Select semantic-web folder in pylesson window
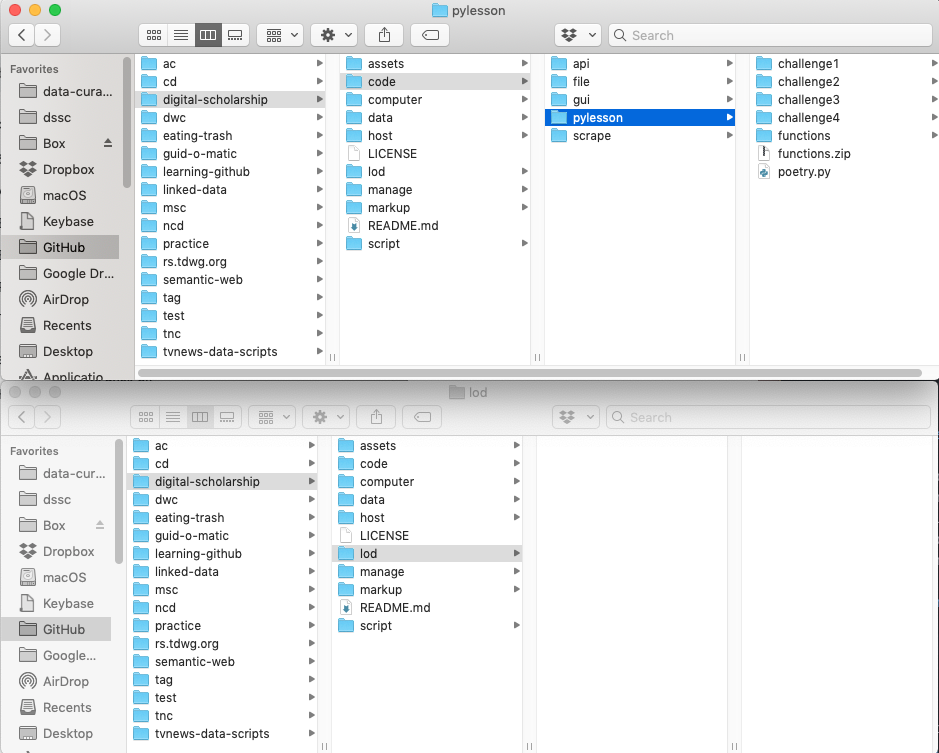The height and width of the screenshot is (753, 939). [202, 280]
